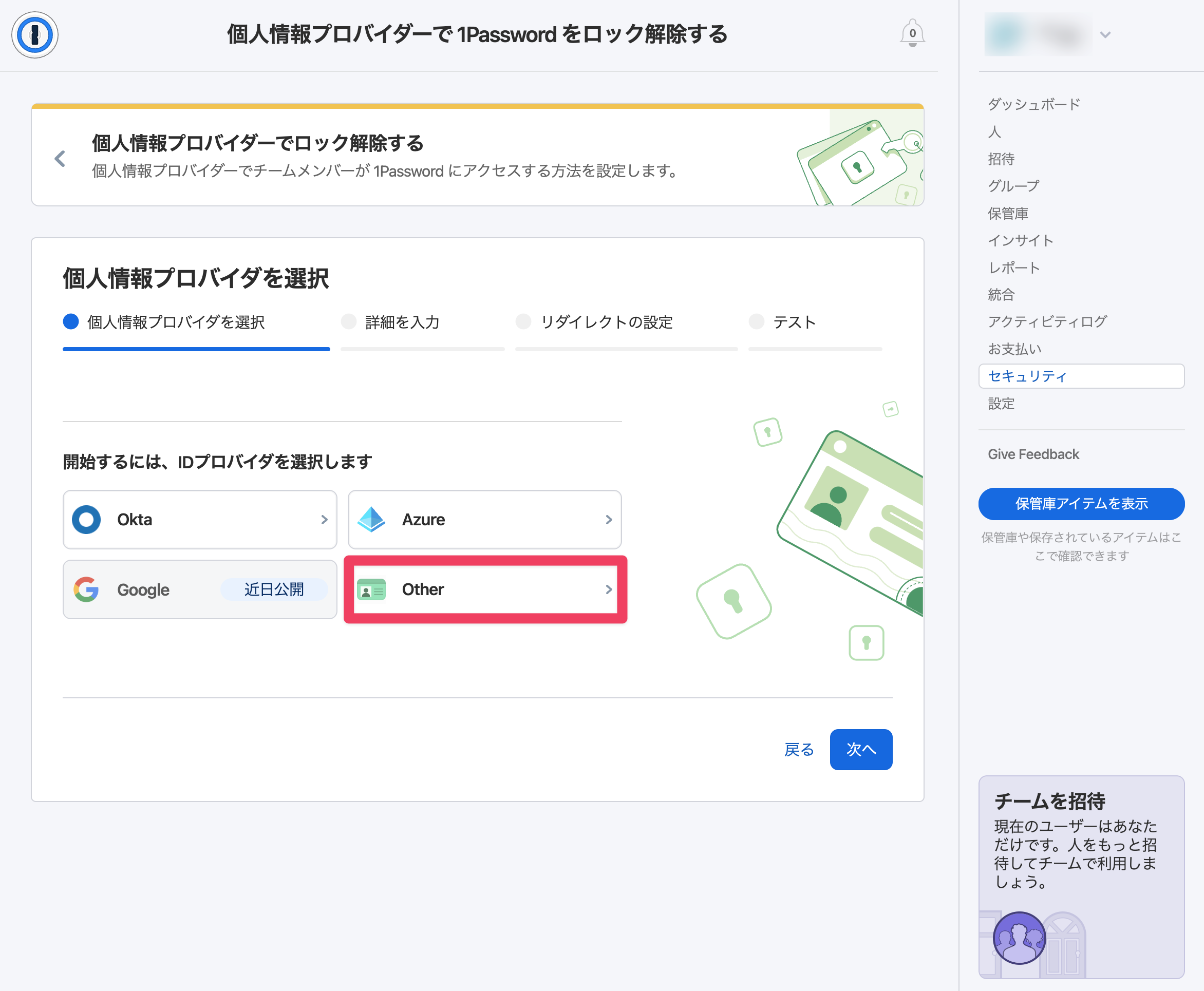Open the 1Password logo home icon
Image resolution: width=1204 pixels, height=991 pixels.
pos(35,35)
